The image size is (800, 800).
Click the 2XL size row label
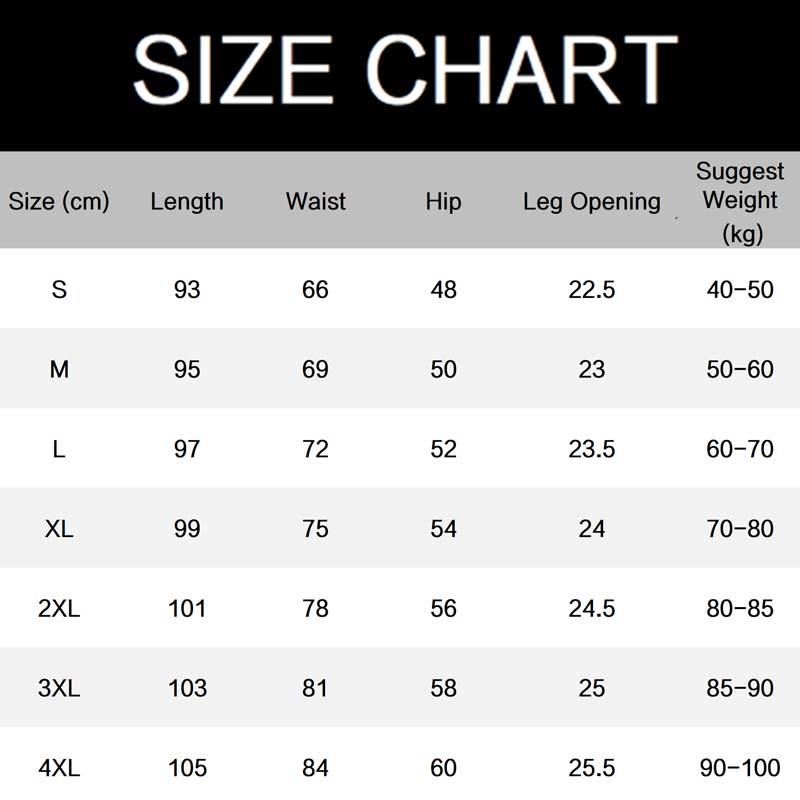click(59, 608)
